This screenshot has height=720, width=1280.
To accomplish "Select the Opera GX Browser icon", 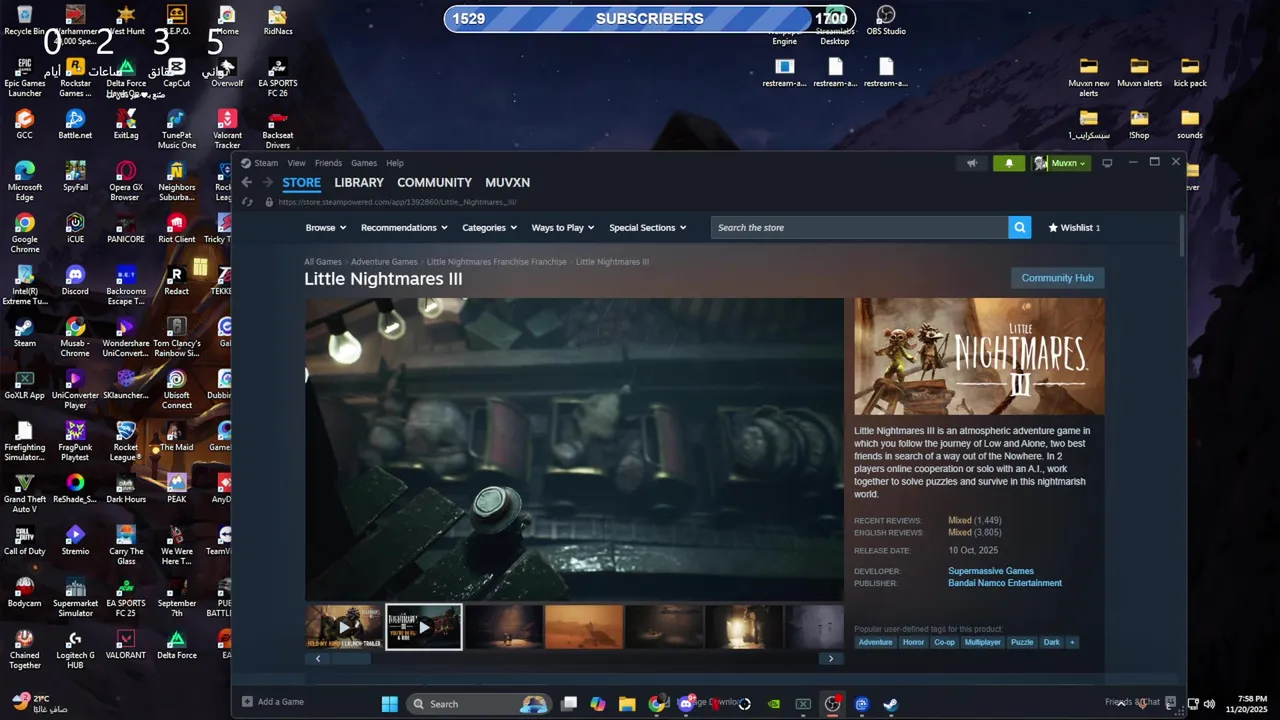I will click(x=126, y=181).
